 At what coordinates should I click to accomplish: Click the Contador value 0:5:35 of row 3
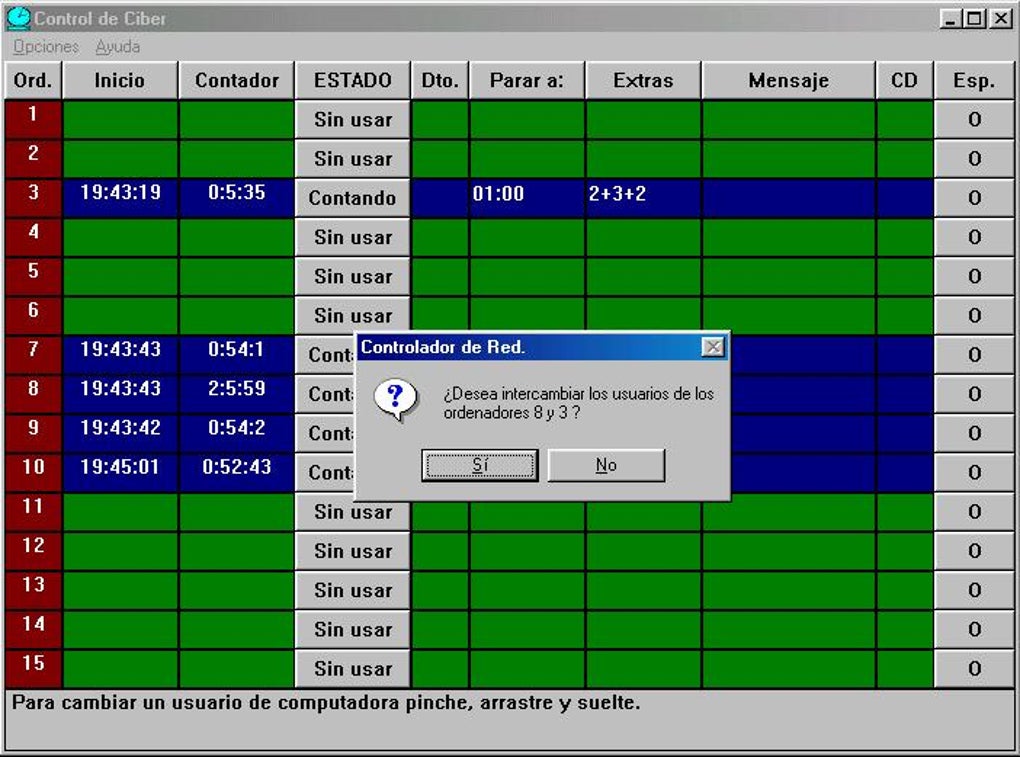[236, 198]
